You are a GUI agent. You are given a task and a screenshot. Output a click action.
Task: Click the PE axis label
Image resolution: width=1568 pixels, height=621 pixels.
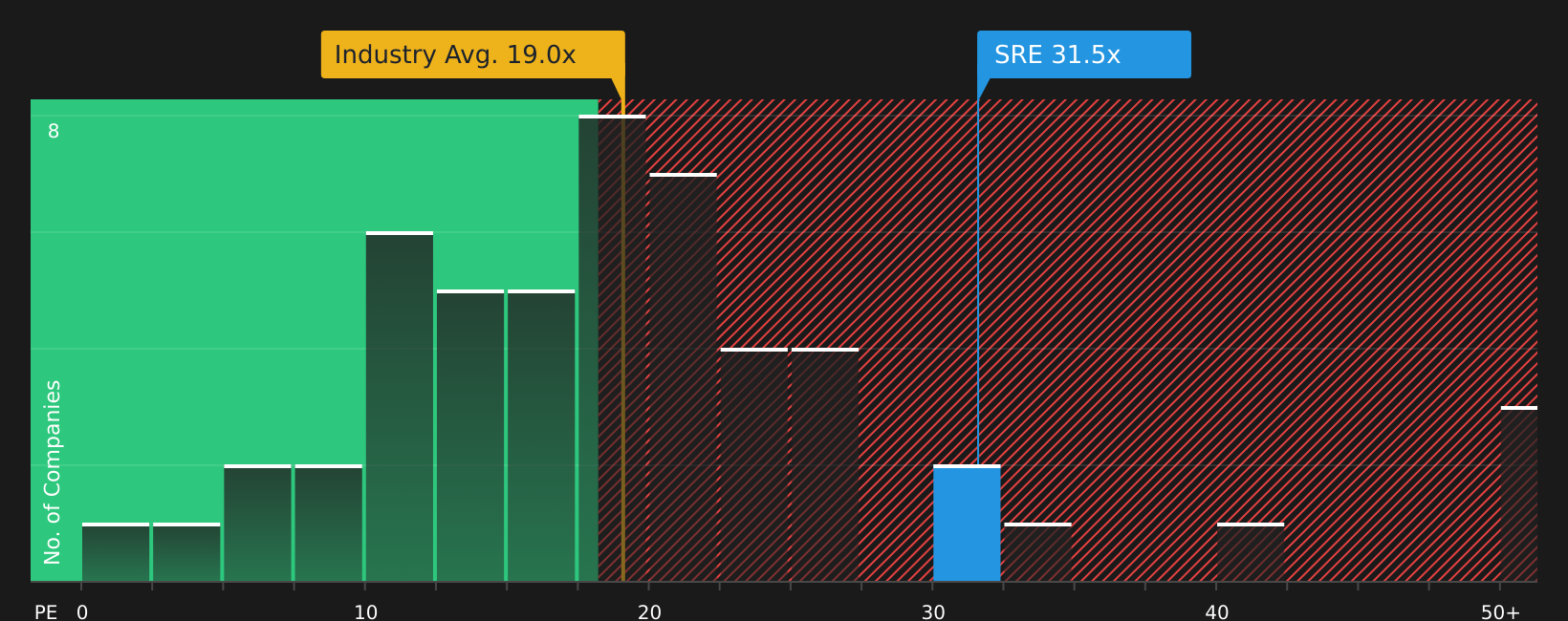[x=46, y=612]
